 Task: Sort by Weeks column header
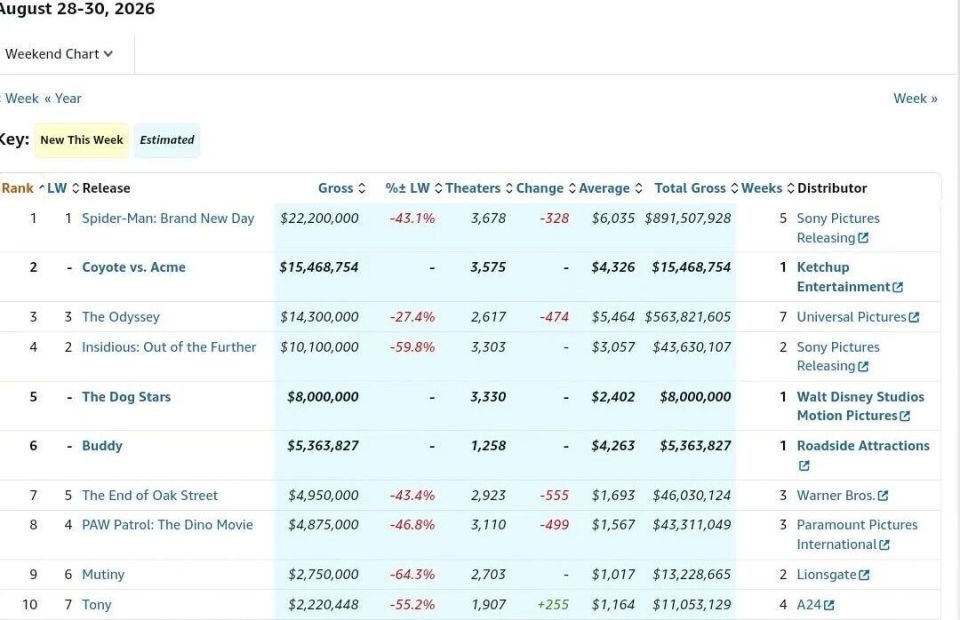point(768,188)
